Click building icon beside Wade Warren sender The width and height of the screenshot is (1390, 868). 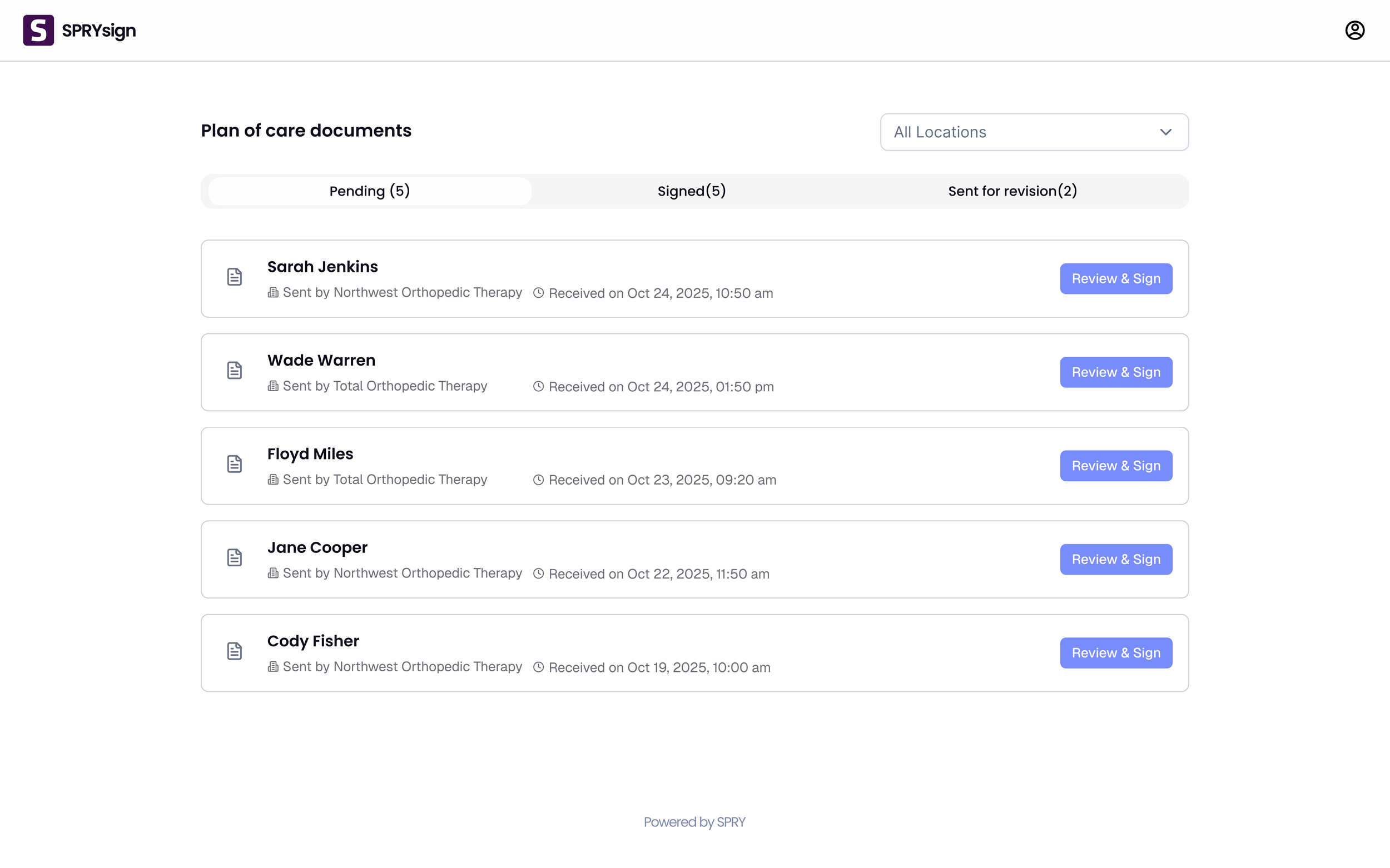tap(274, 386)
